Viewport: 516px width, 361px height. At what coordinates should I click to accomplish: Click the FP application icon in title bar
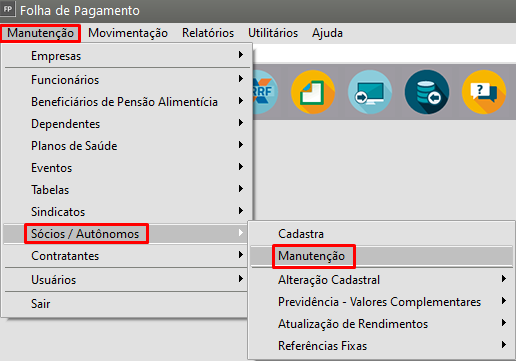coord(8,9)
